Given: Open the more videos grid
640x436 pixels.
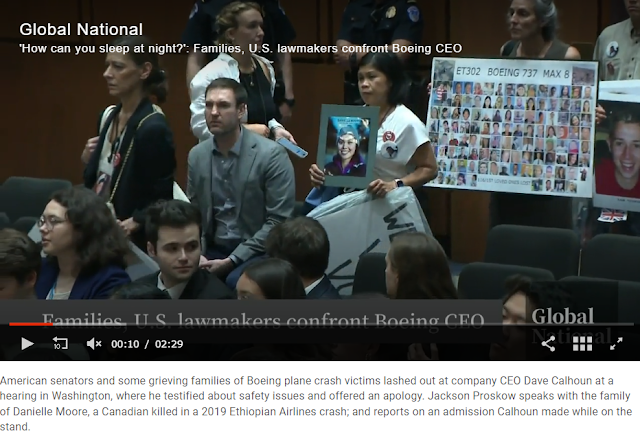Looking at the screenshot, I should (582, 344).
